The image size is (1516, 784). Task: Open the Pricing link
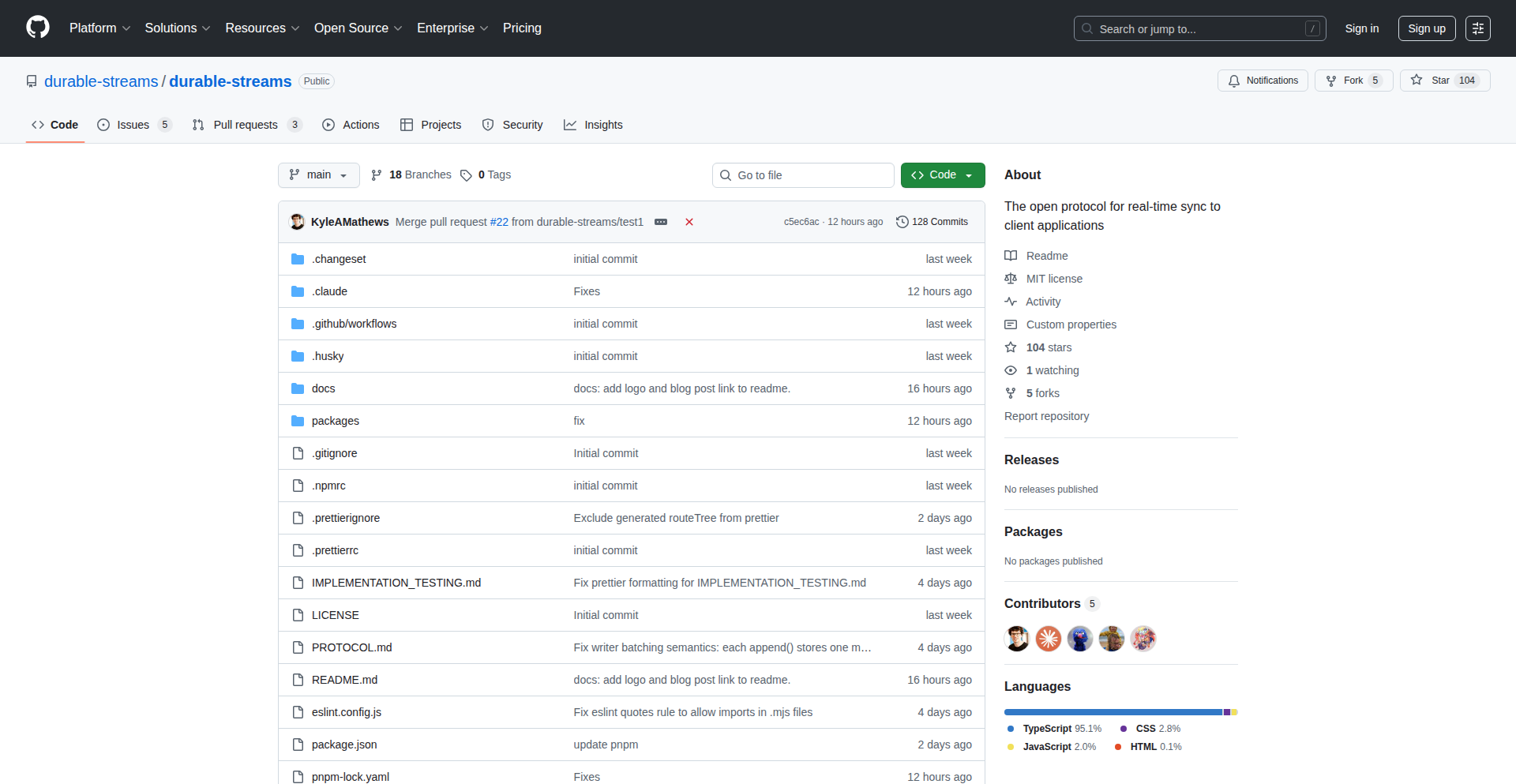point(522,28)
